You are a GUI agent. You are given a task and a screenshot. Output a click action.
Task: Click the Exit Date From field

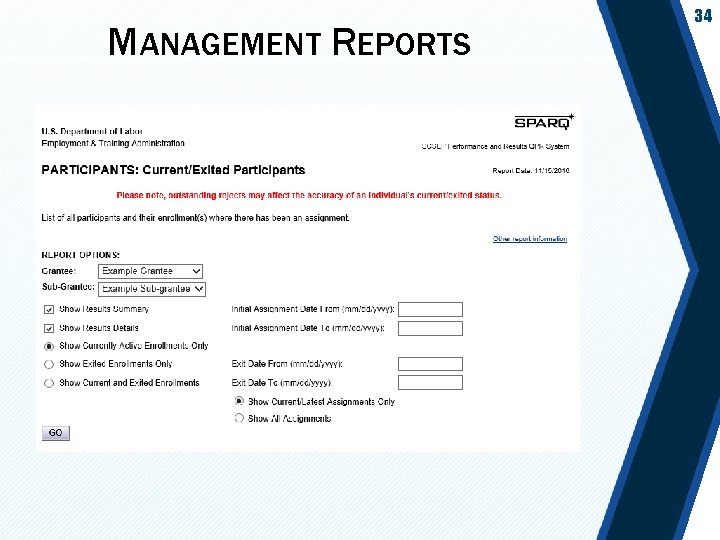(430, 364)
